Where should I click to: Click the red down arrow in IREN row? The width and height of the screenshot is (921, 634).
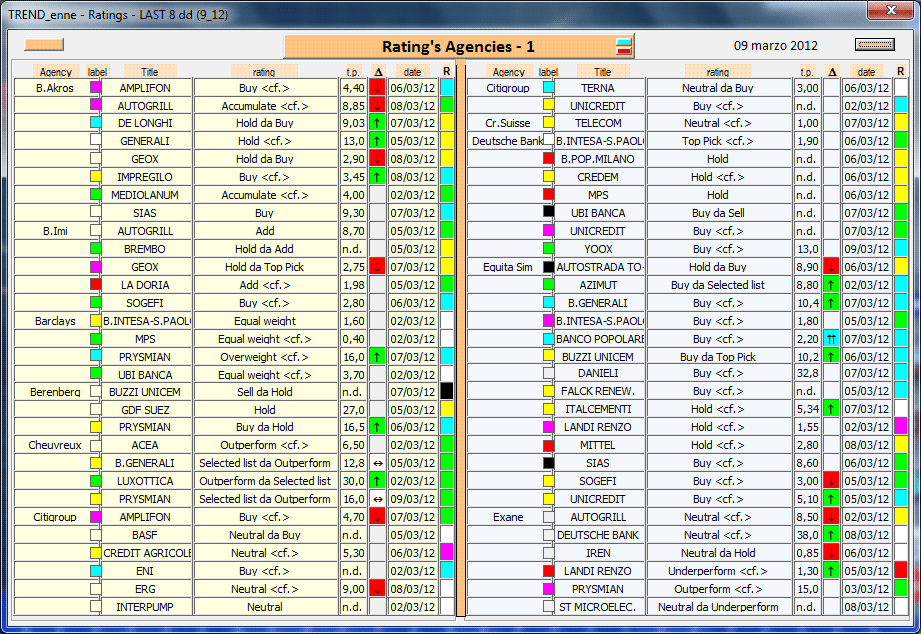[x=831, y=553]
